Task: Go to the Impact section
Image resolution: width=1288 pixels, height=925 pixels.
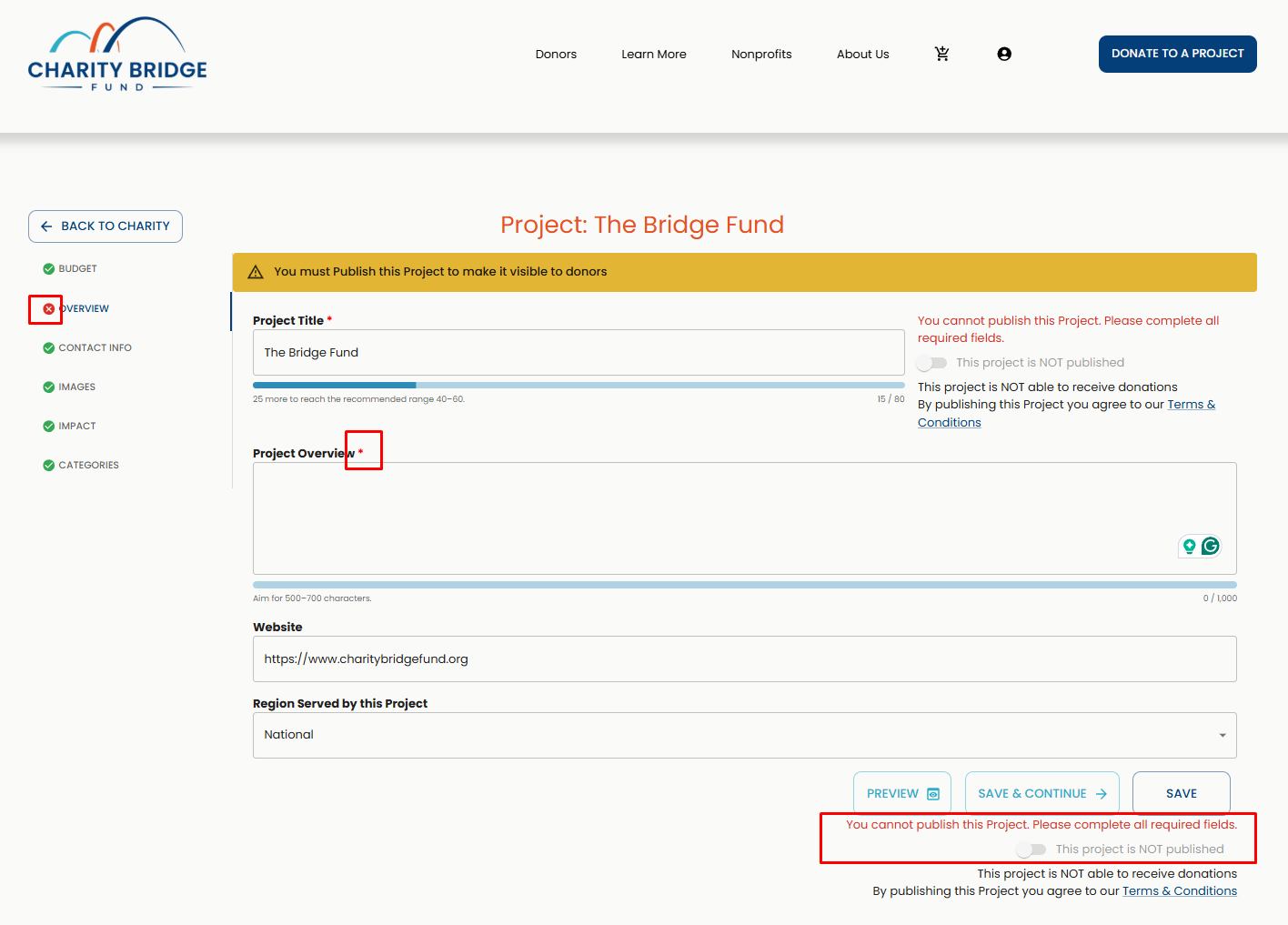Action: tap(77, 426)
